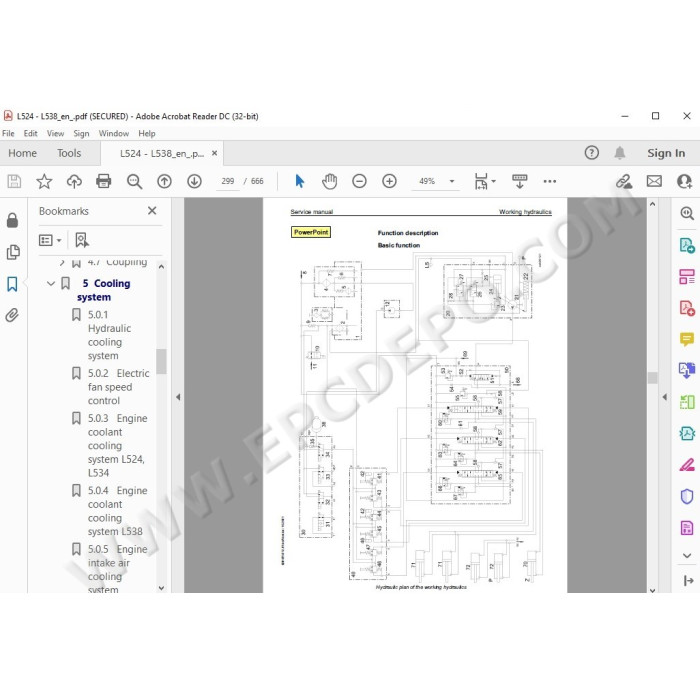700x700 pixels.
Task: Open the Attachments paperclip panel
Action: point(12,315)
